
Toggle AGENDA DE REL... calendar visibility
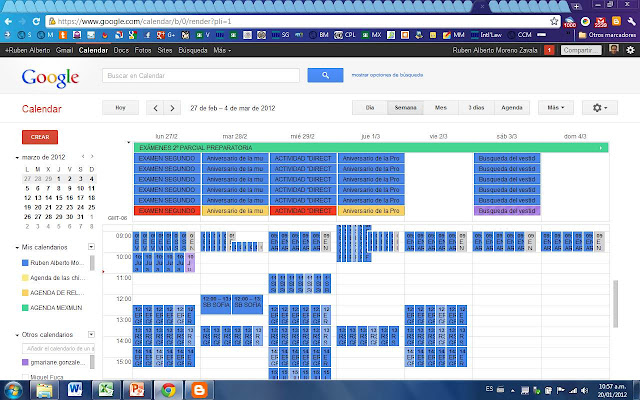pos(25,293)
